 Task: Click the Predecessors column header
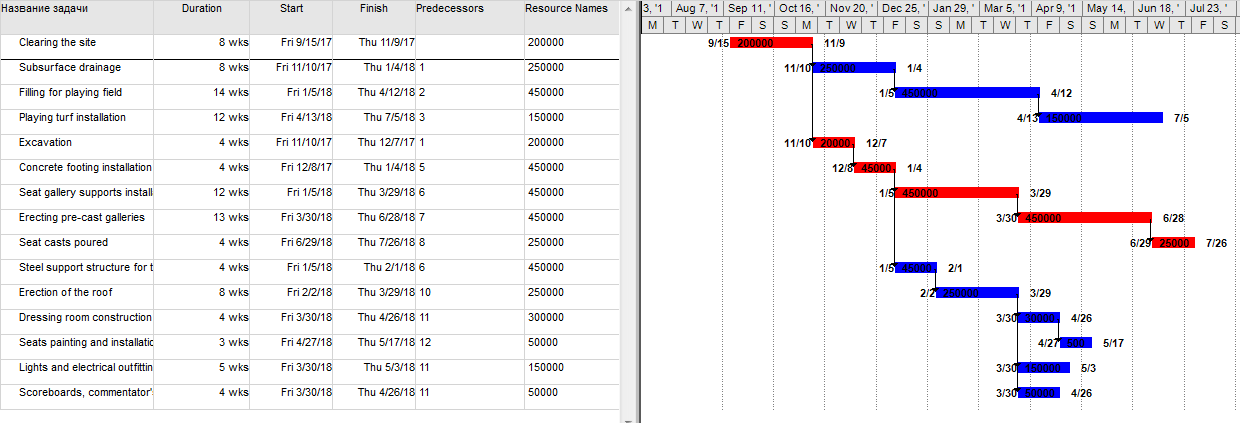[450, 9]
